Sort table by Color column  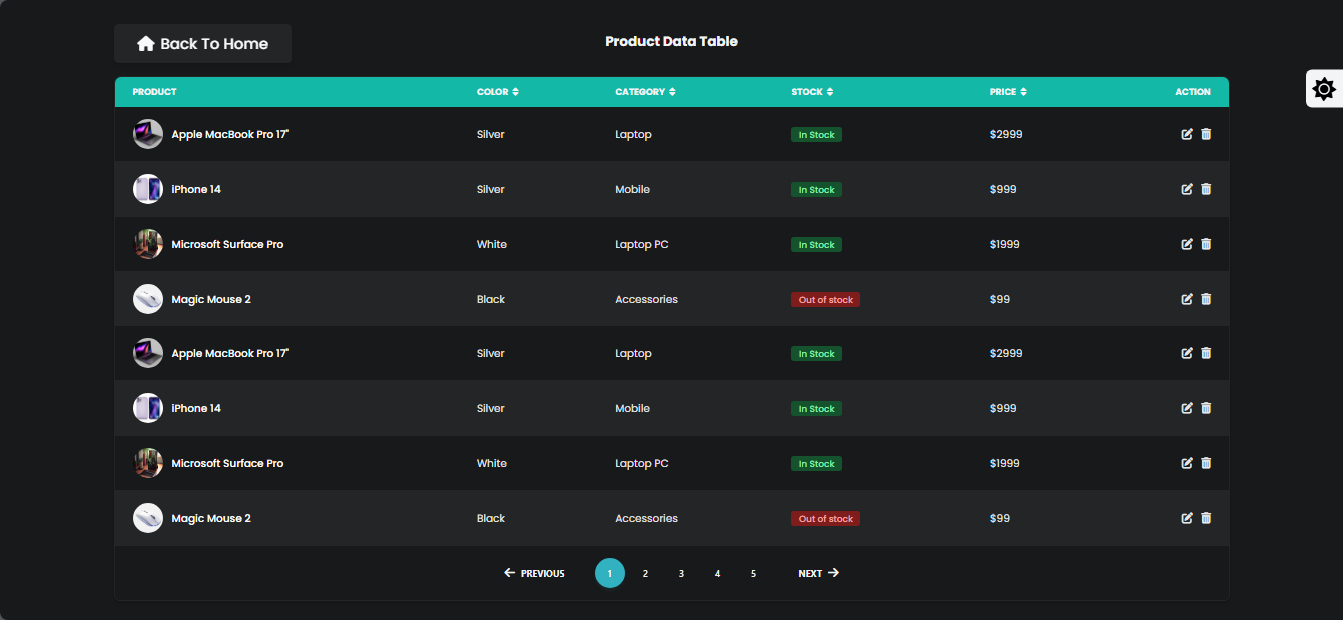coord(515,92)
